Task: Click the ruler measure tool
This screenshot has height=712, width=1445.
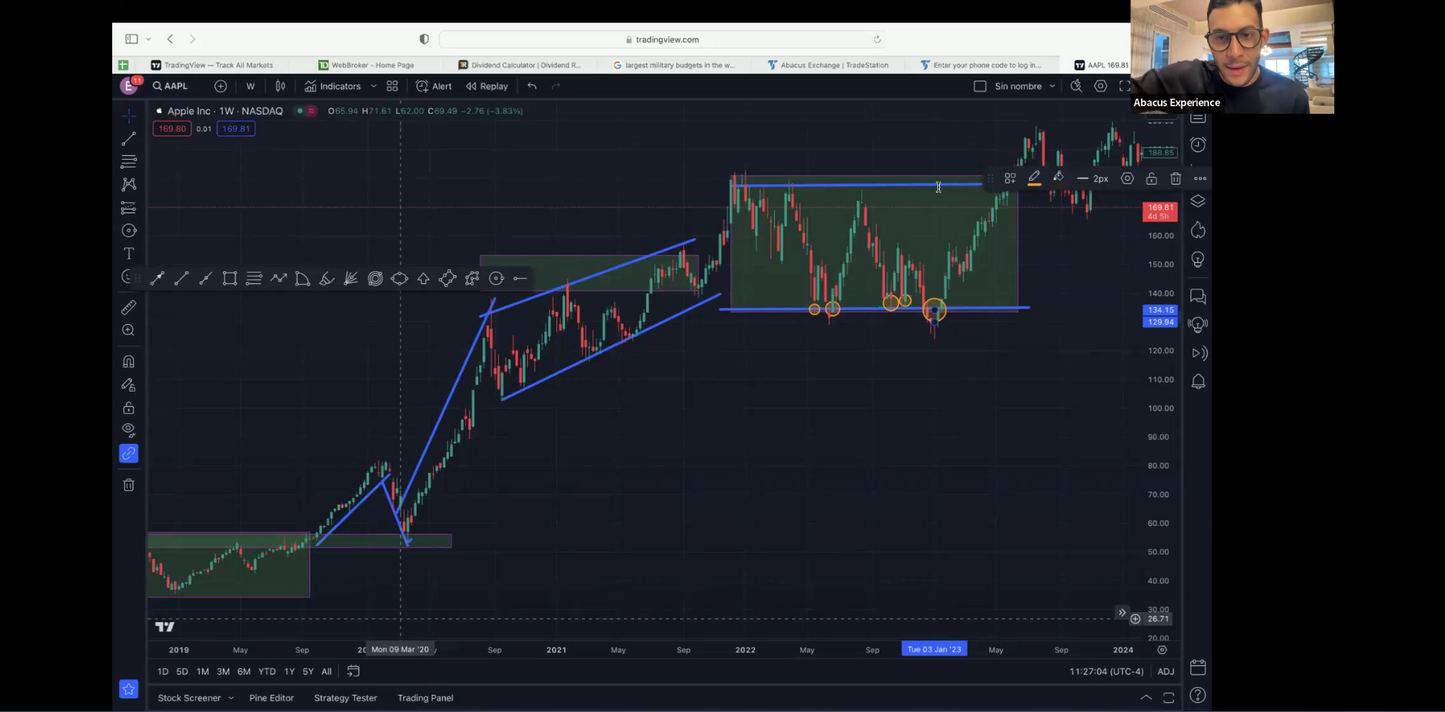Action: click(129, 308)
